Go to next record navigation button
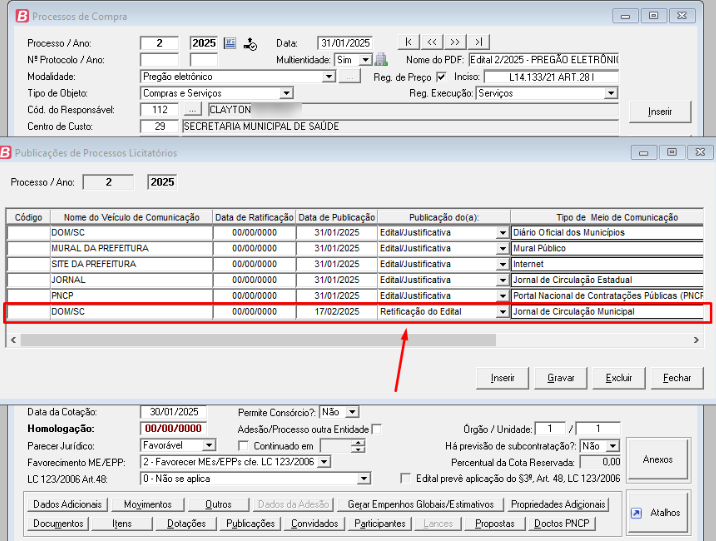 pyautogui.click(x=455, y=42)
